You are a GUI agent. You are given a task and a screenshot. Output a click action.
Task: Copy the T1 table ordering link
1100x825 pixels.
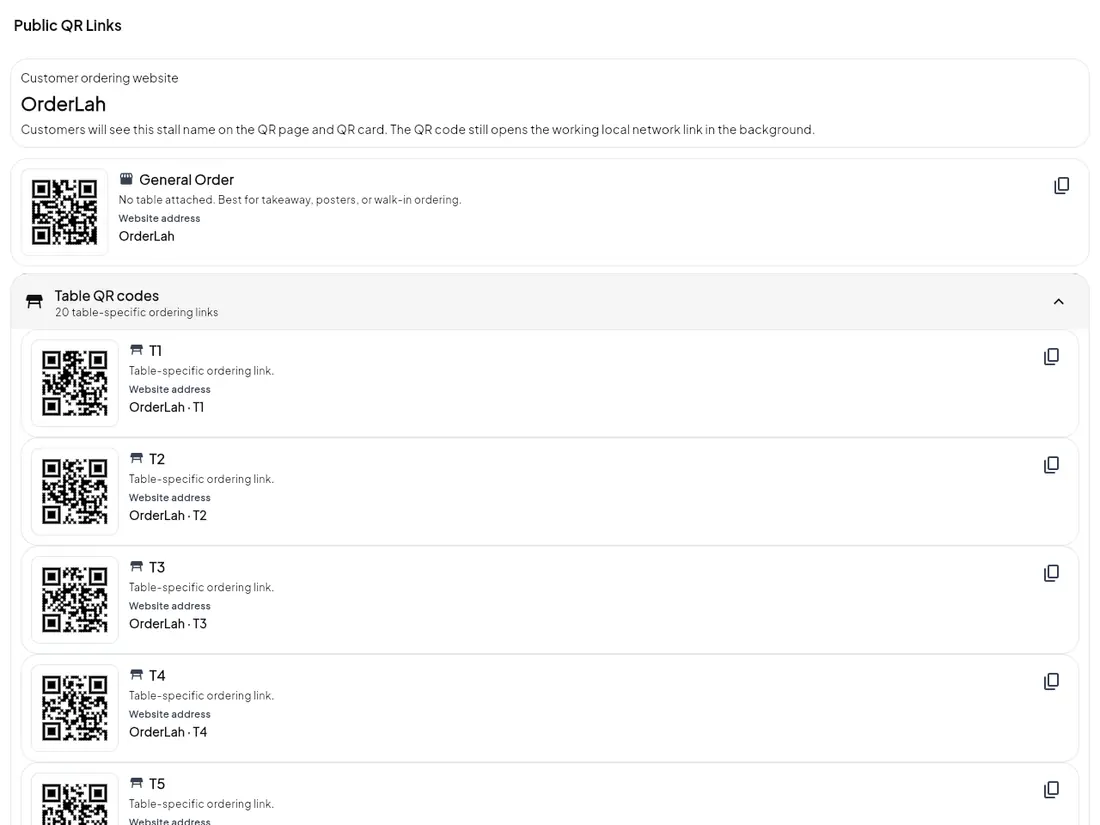pos(1051,356)
